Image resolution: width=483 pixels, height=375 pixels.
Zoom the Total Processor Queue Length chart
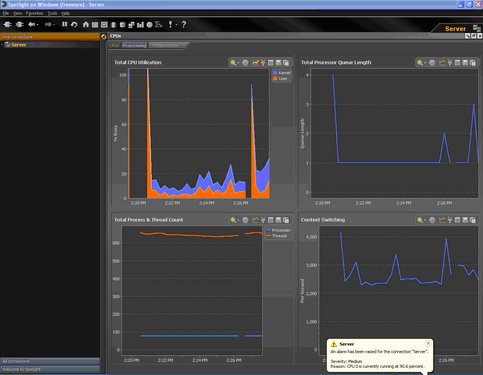tap(420, 62)
